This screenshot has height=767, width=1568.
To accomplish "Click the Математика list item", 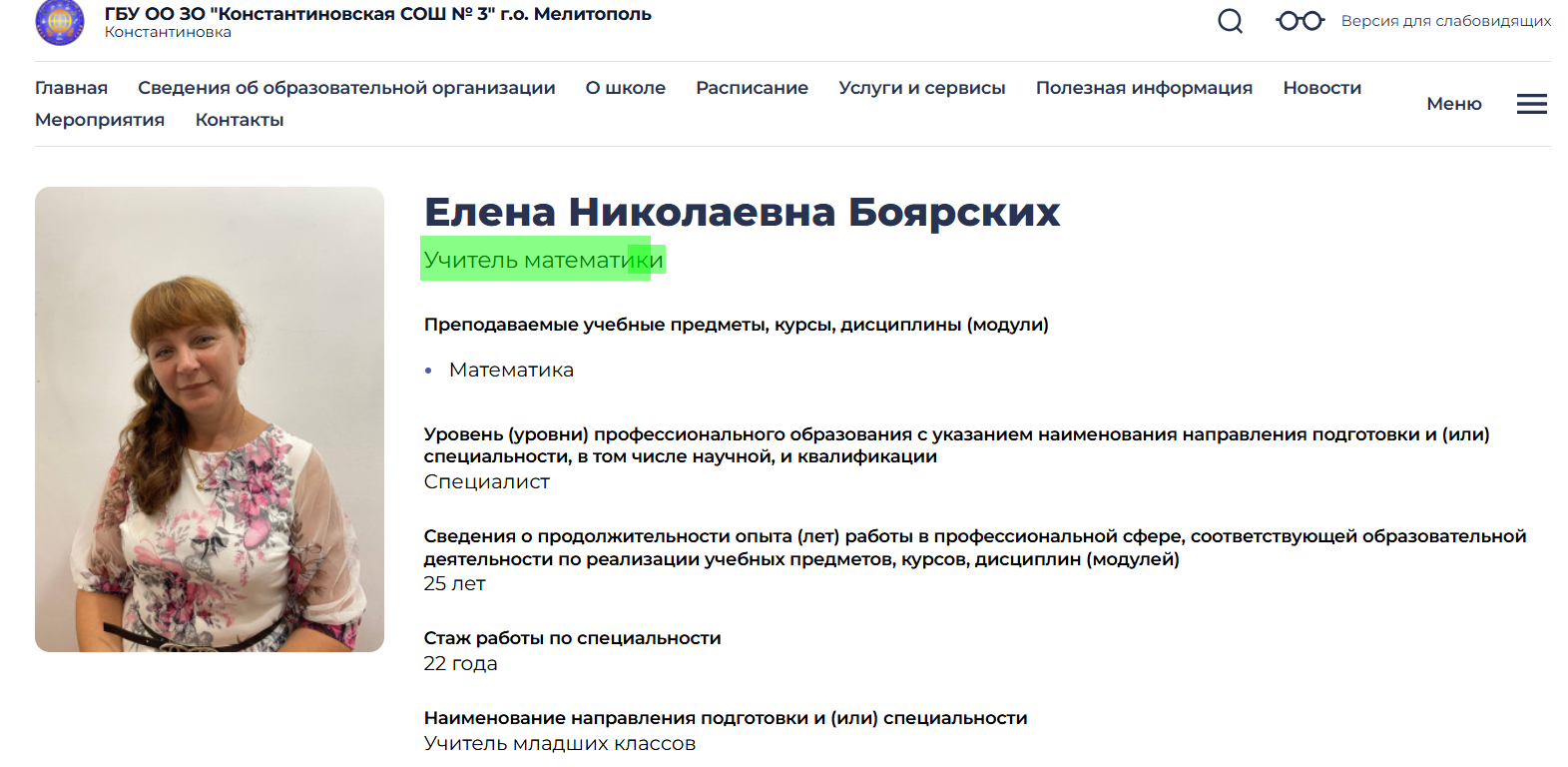I will (511, 370).
